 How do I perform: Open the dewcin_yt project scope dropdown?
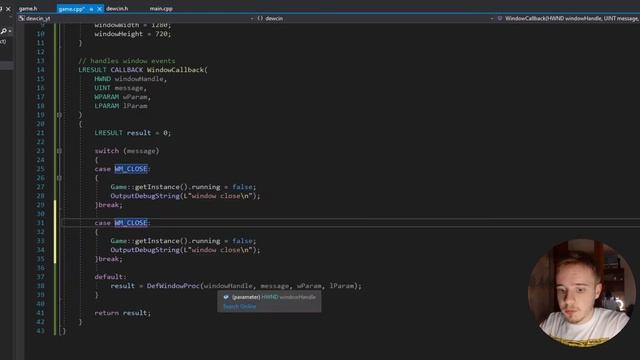pos(136,18)
